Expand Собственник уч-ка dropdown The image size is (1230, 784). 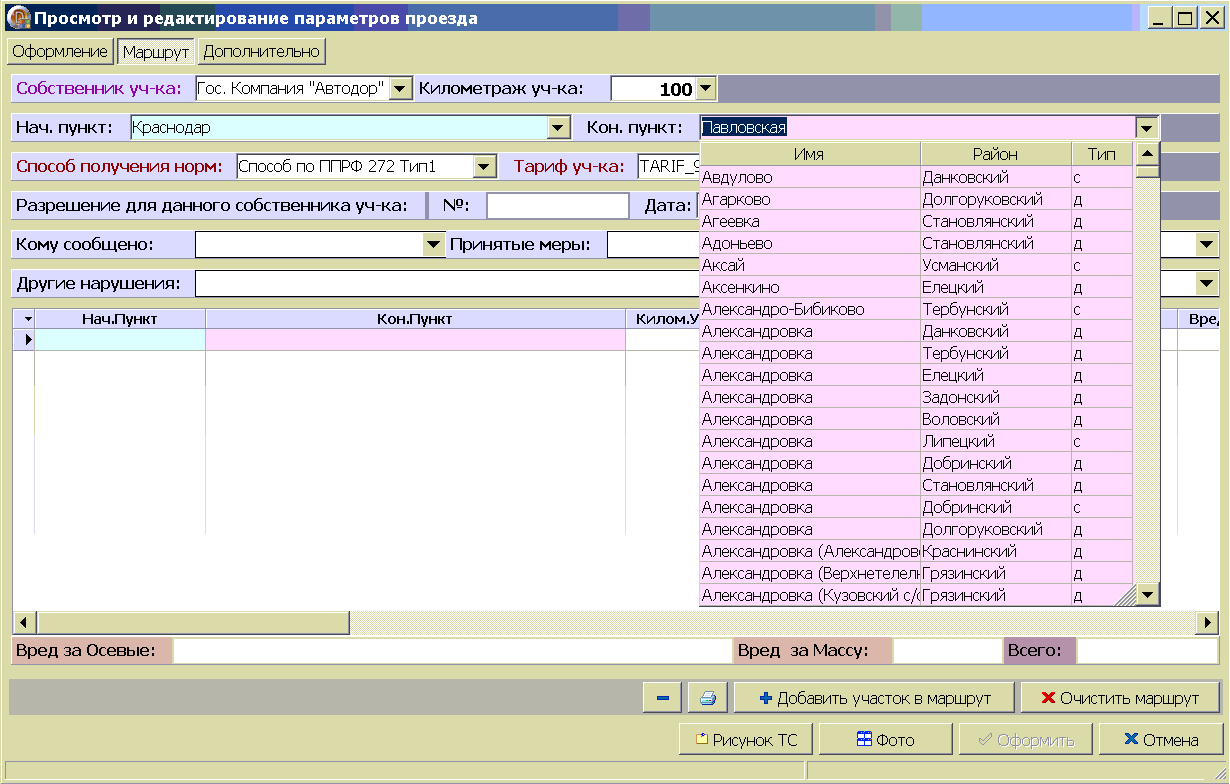(x=400, y=89)
